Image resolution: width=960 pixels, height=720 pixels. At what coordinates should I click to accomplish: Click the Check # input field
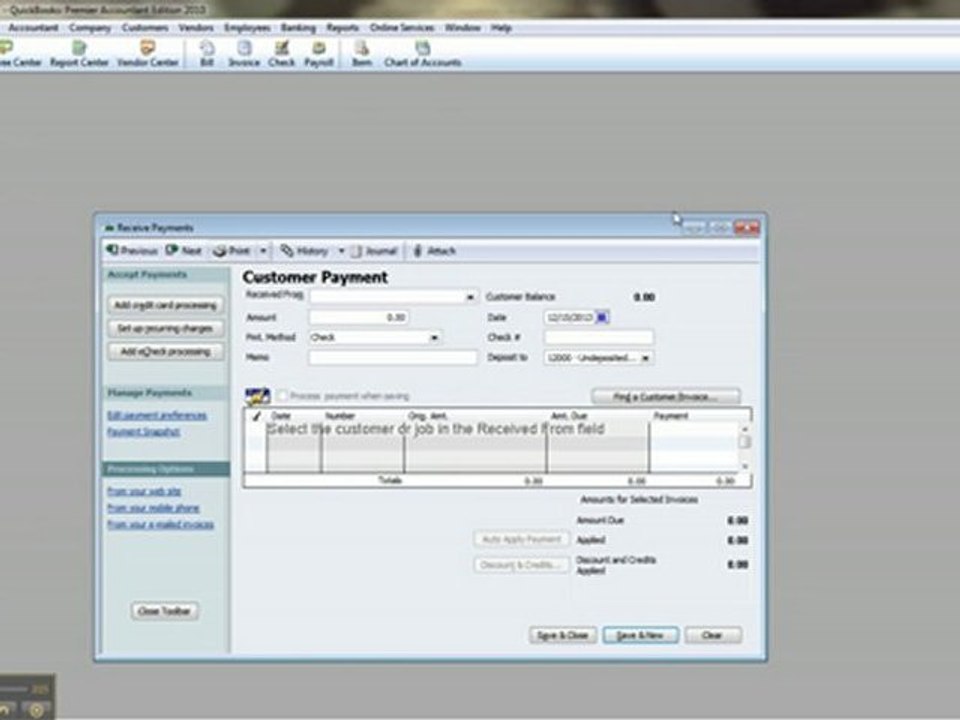click(599, 337)
